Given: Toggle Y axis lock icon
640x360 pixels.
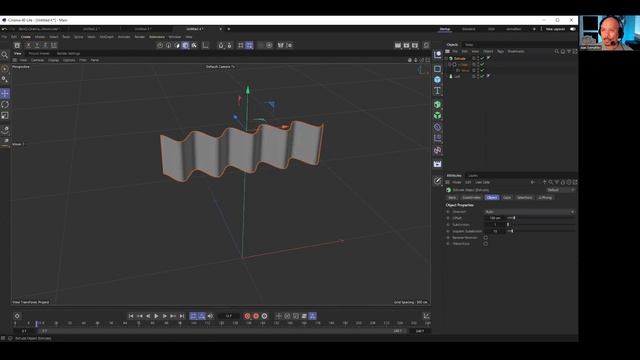Looking at the screenshot, I should coord(37,45).
